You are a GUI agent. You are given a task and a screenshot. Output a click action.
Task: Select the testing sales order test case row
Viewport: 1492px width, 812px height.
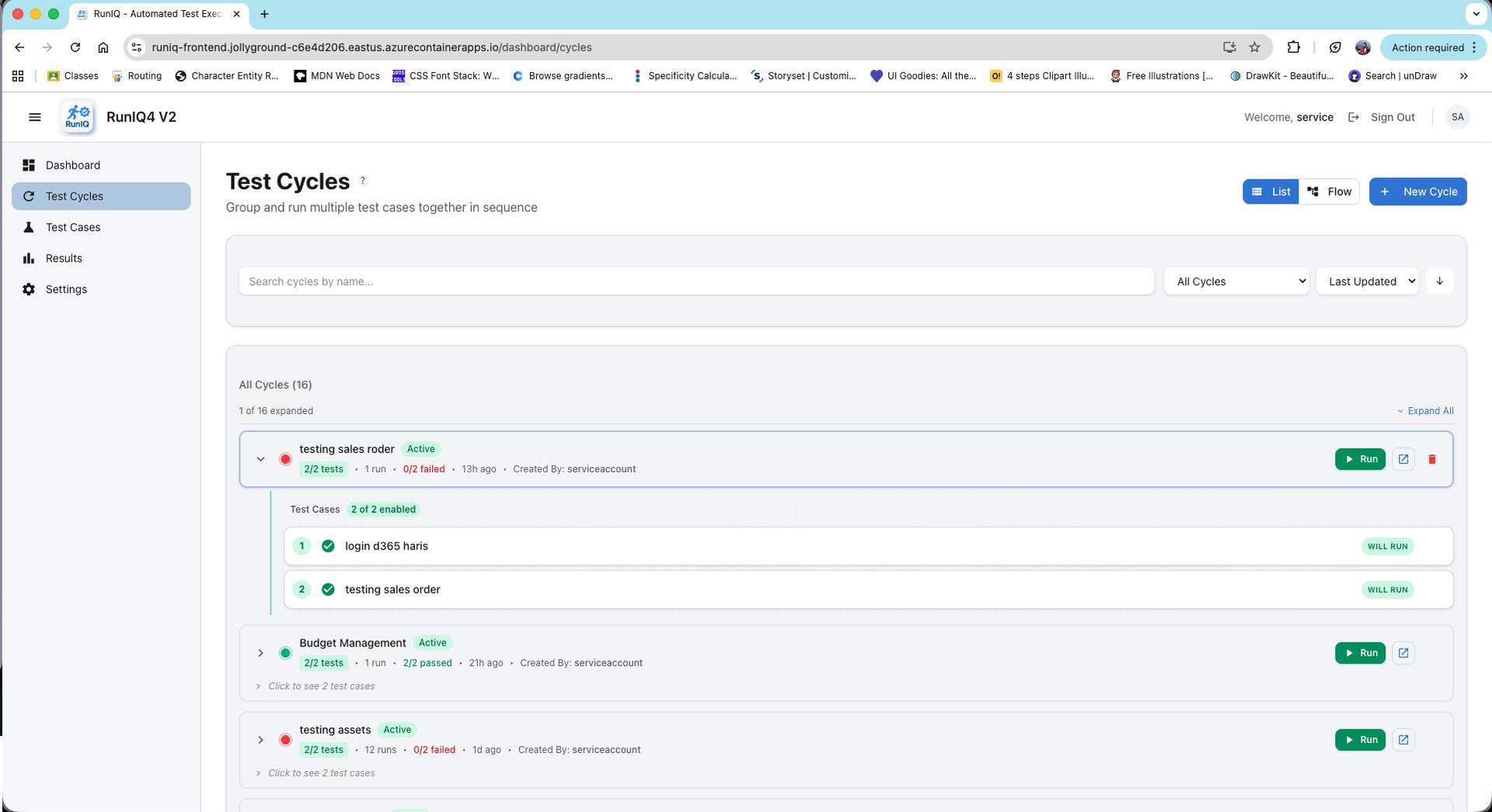[868, 590]
